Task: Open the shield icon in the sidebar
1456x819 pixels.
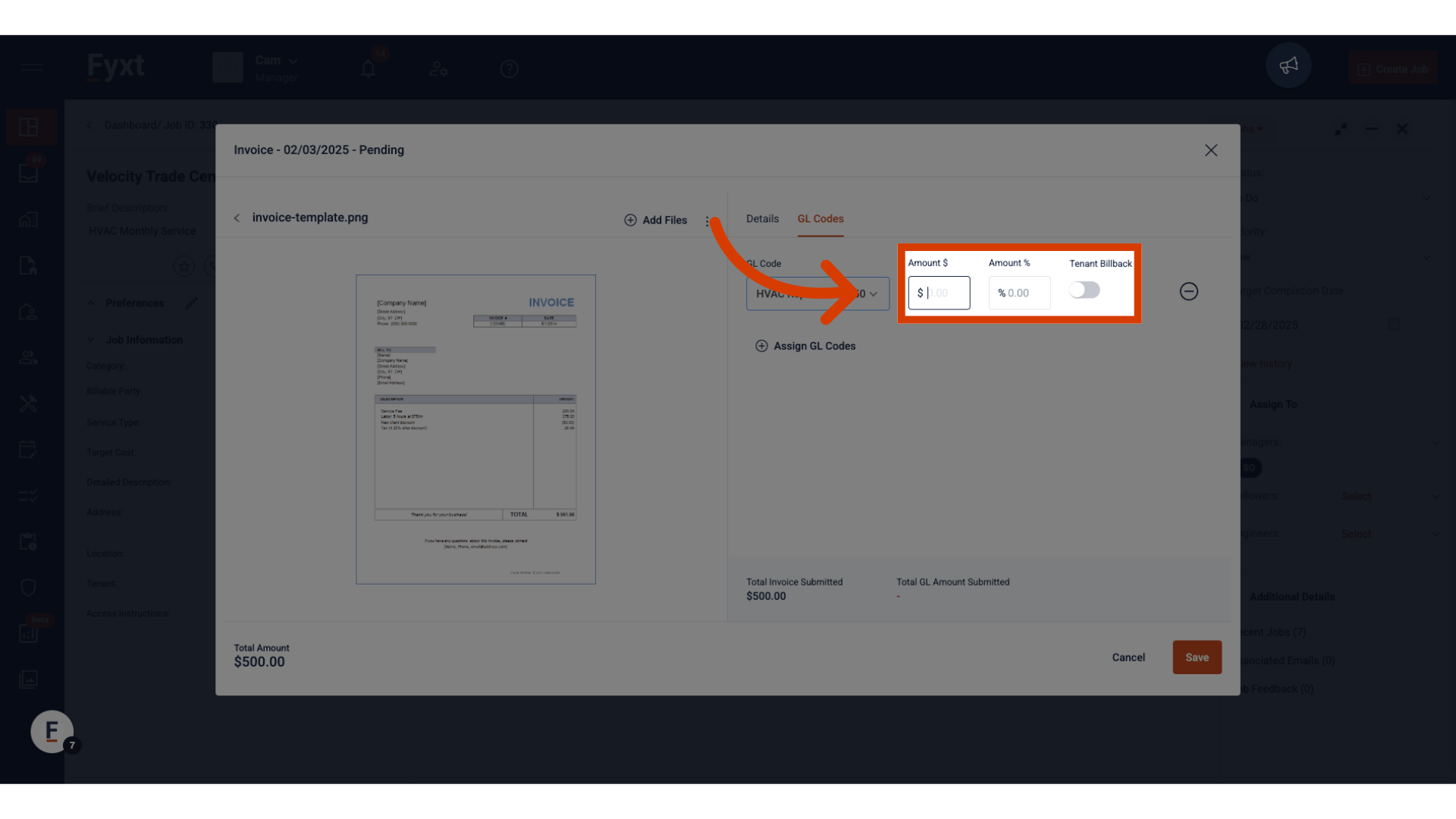Action: click(x=29, y=588)
